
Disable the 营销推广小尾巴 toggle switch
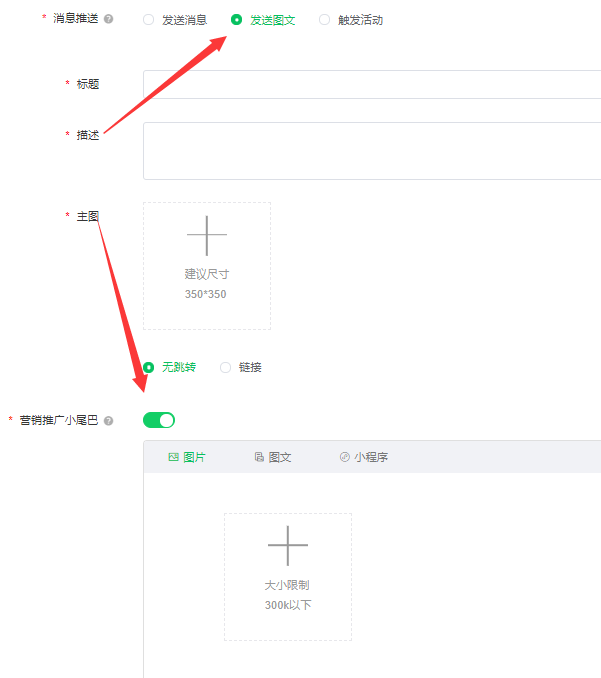click(159, 420)
